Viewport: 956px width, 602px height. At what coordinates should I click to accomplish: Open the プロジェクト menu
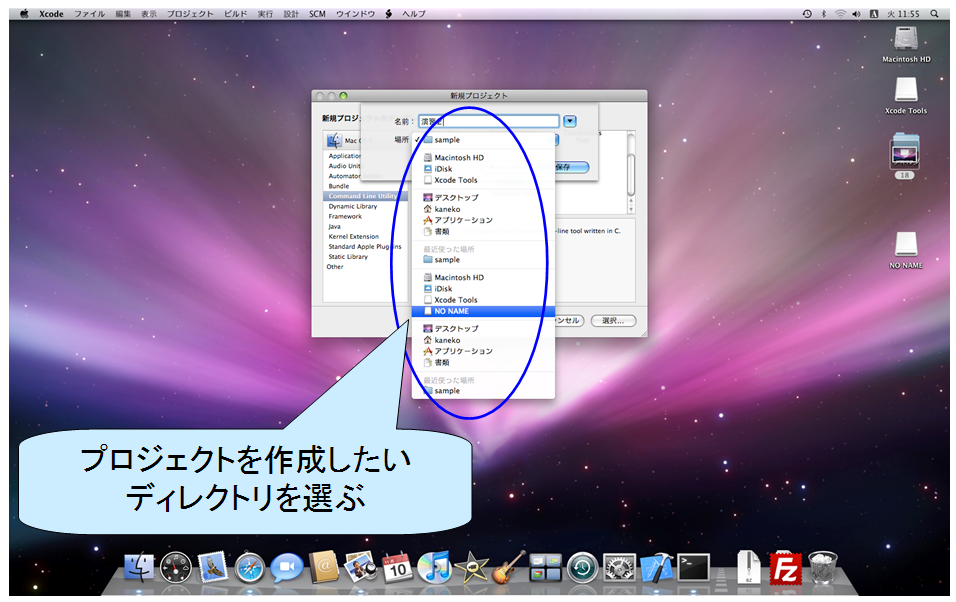click(x=190, y=13)
